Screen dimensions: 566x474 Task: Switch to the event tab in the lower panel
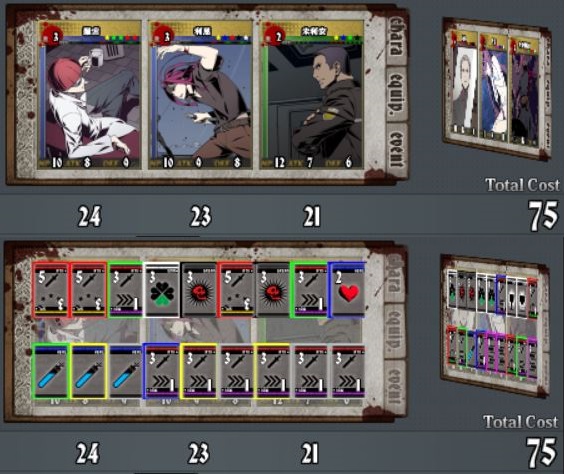[x=394, y=386]
